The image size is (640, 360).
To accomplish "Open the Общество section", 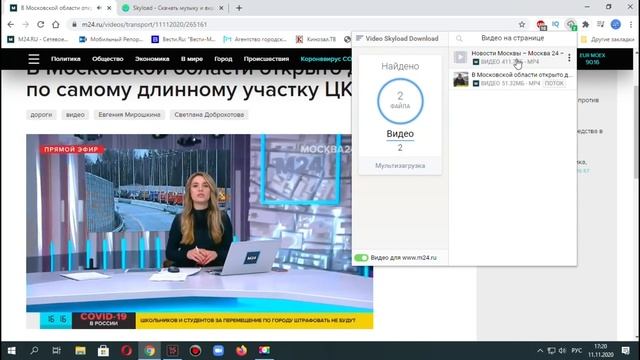I will click(108, 59).
